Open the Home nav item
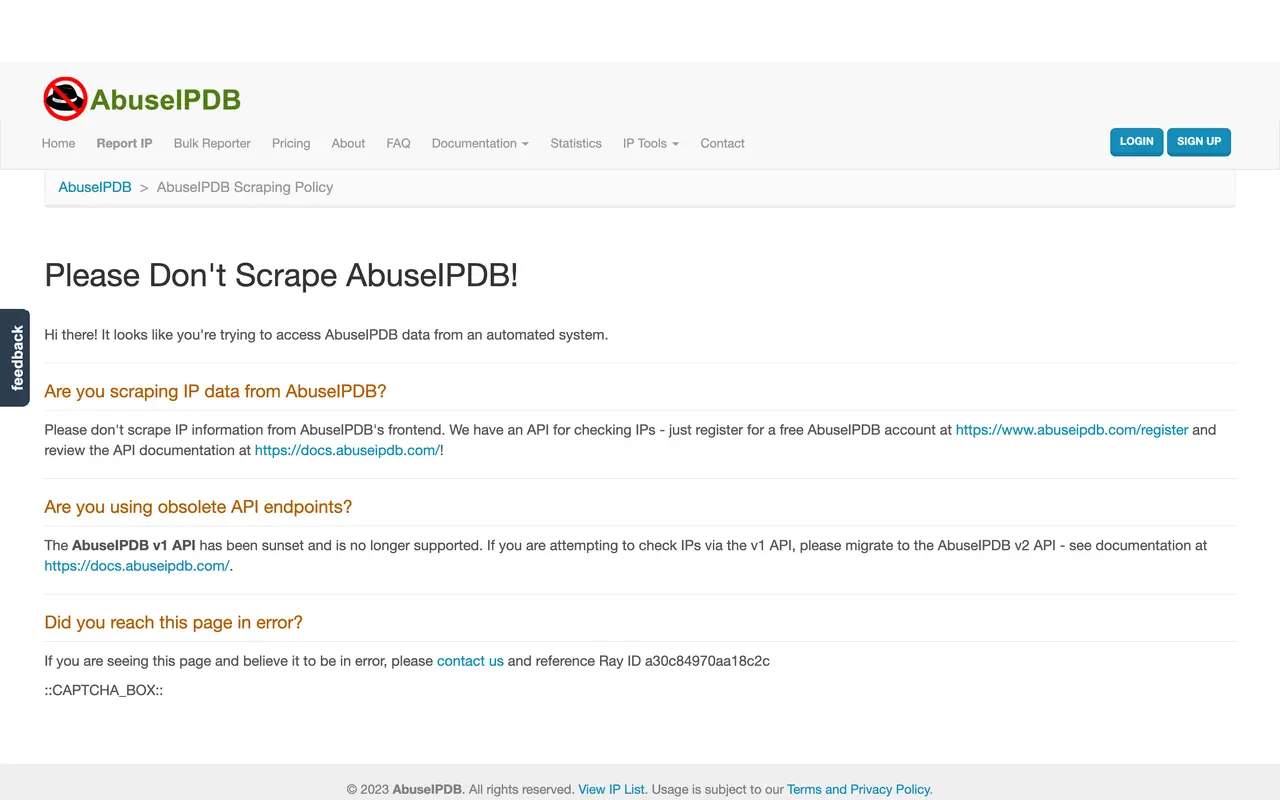 click(x=58, y=143)
